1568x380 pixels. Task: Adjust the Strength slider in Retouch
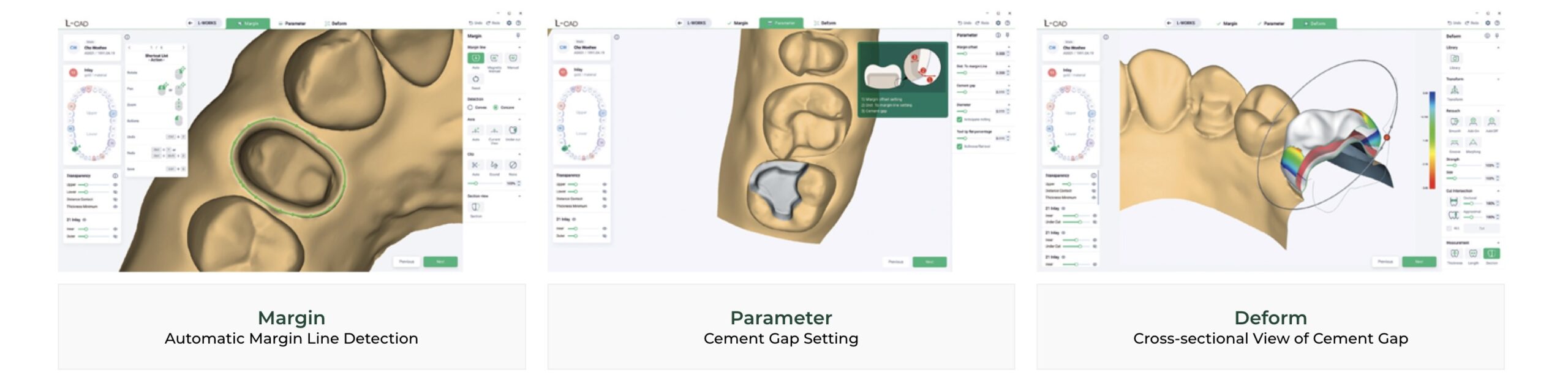(1464, 165)
